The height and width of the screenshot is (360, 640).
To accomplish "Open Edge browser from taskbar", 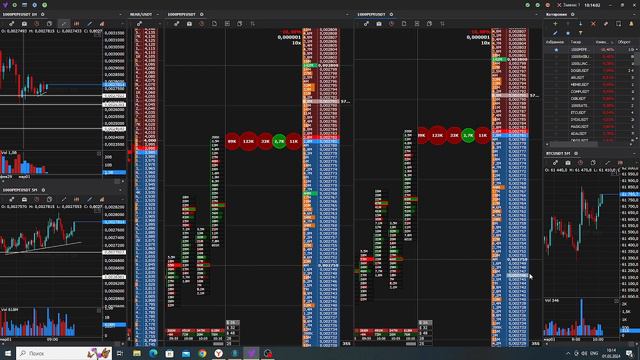I will (x=153, y=353).
